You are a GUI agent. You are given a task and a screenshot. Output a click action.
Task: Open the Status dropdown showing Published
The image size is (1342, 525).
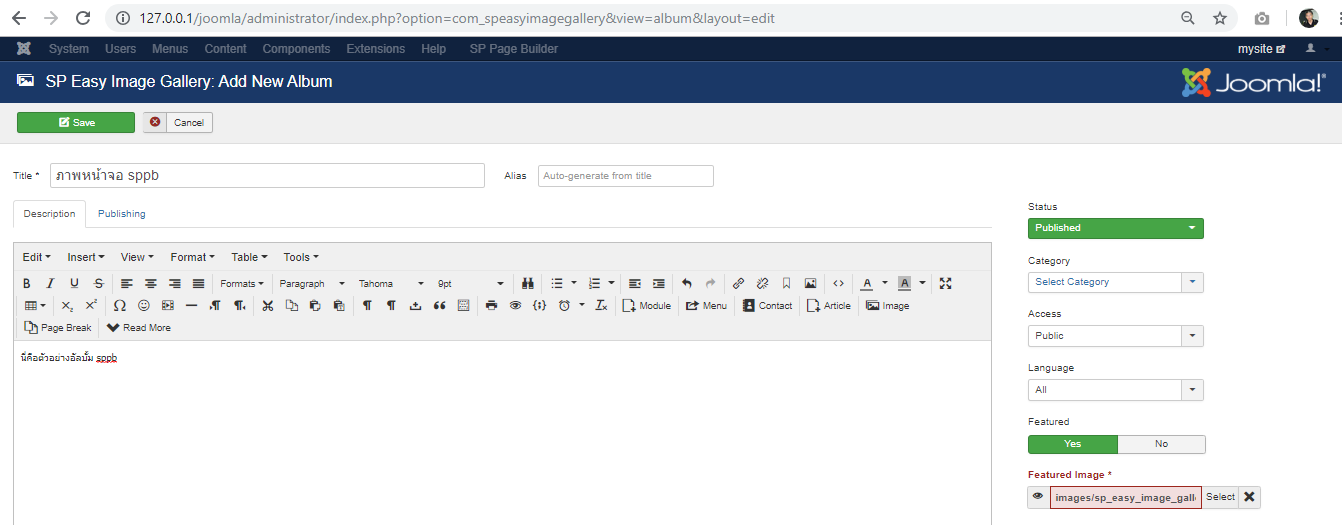pyautogui.click(x=1115, y=228)
